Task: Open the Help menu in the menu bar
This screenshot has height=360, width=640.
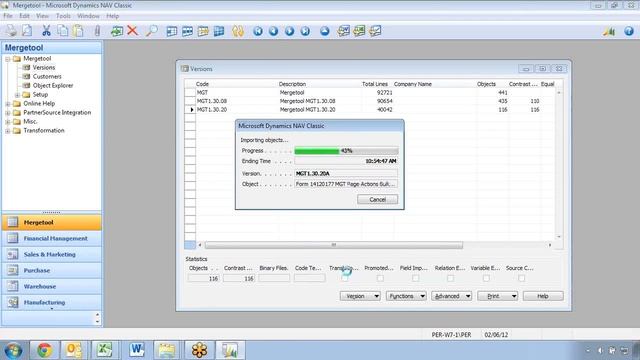Action: (113, 16)
